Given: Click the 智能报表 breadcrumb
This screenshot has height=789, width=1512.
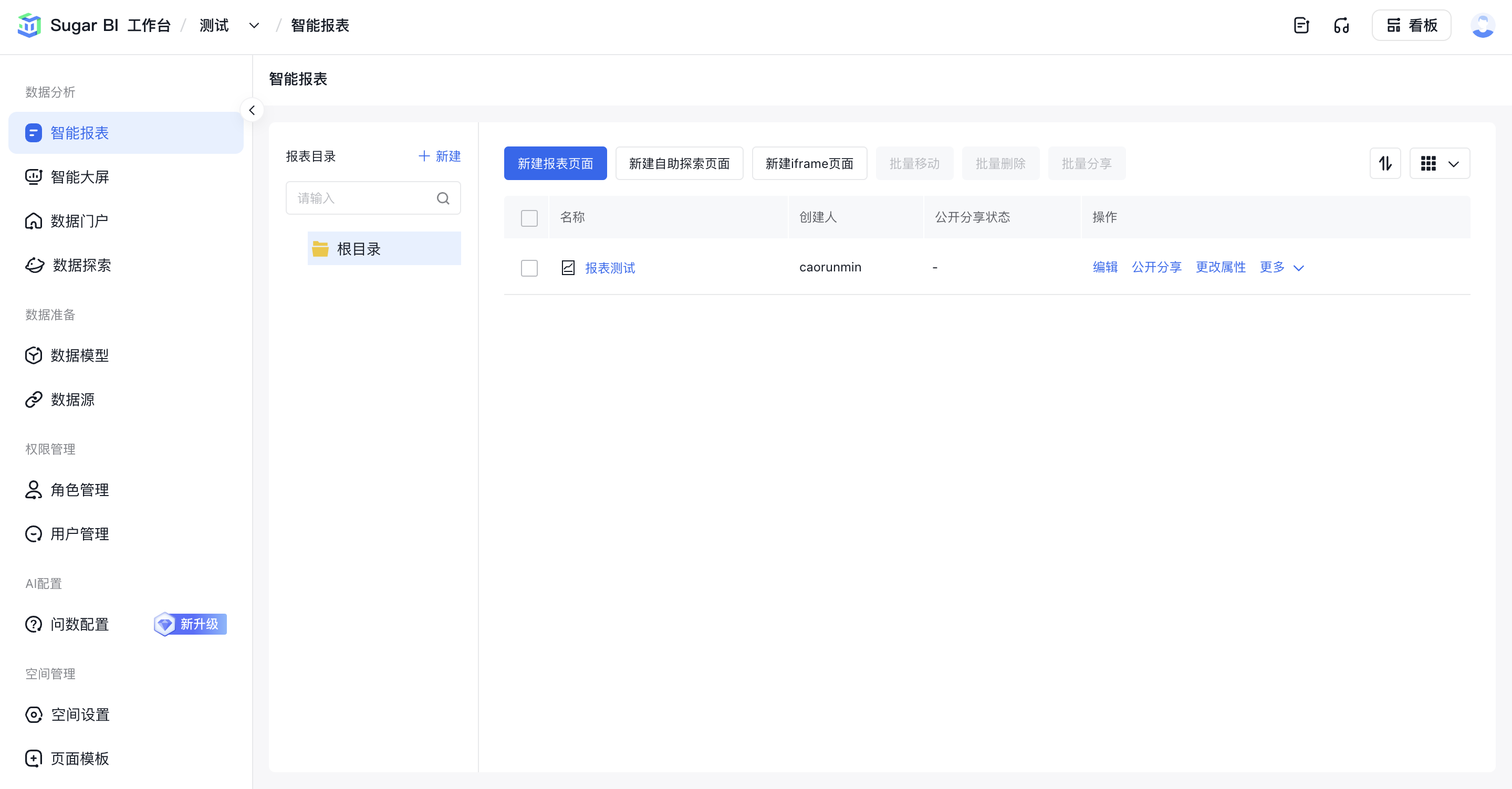Looking at the screenshot, I should pyautogui.click(x=320, y=26).
